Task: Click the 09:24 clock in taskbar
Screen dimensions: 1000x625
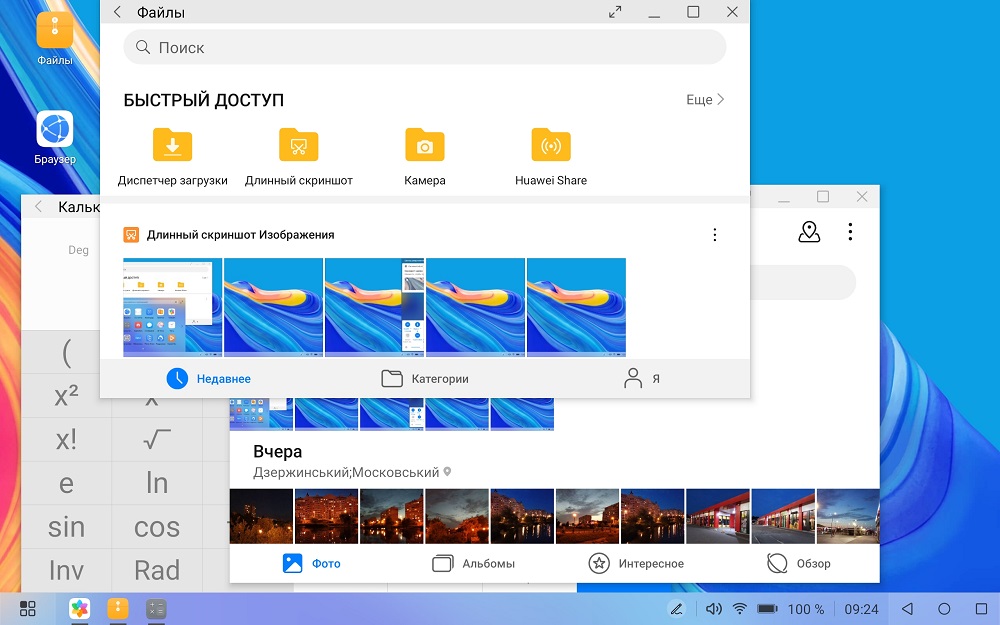Action: click(x=862, y=609)
